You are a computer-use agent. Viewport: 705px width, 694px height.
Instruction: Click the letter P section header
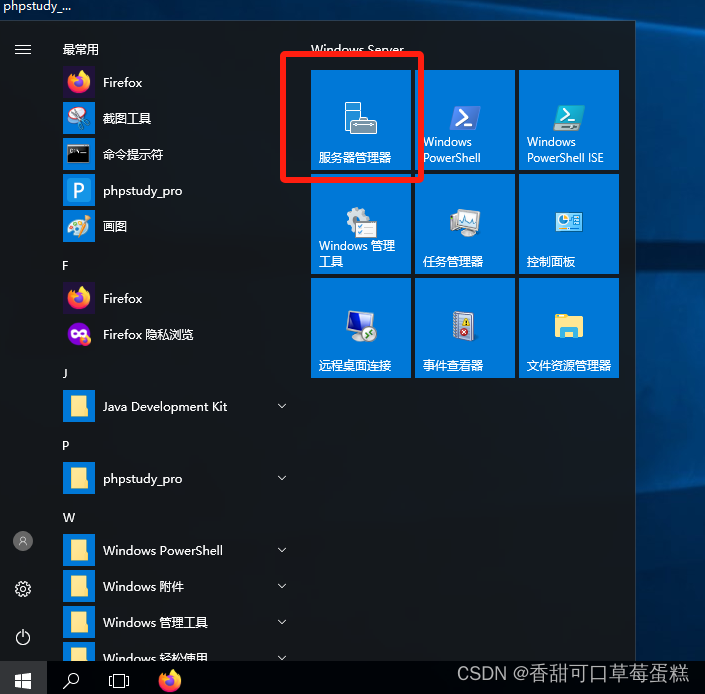pos(66,445)
